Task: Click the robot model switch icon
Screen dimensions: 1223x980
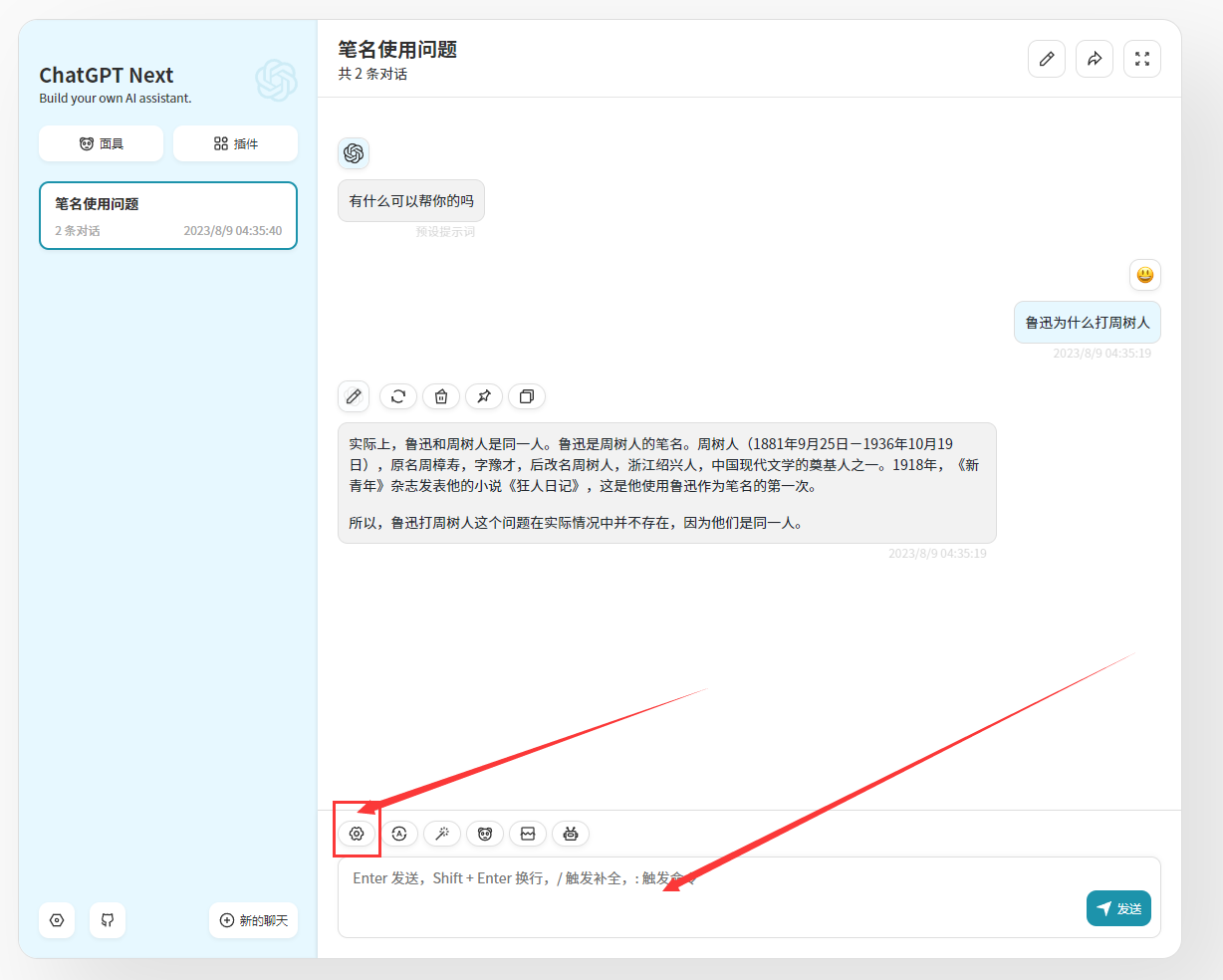Action: pos(571,834)
